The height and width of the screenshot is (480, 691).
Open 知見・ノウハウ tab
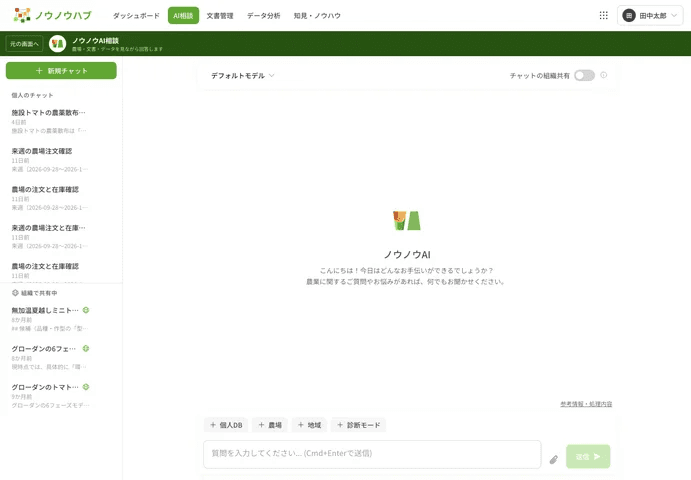pos(317,16)
